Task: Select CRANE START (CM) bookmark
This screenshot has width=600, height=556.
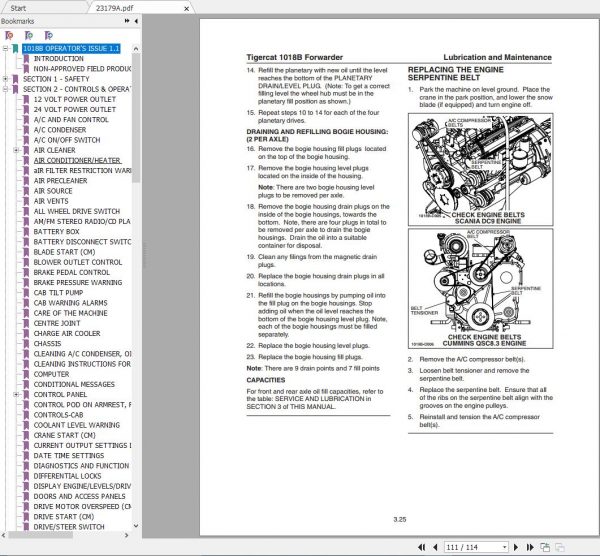Action: point(64,435)
